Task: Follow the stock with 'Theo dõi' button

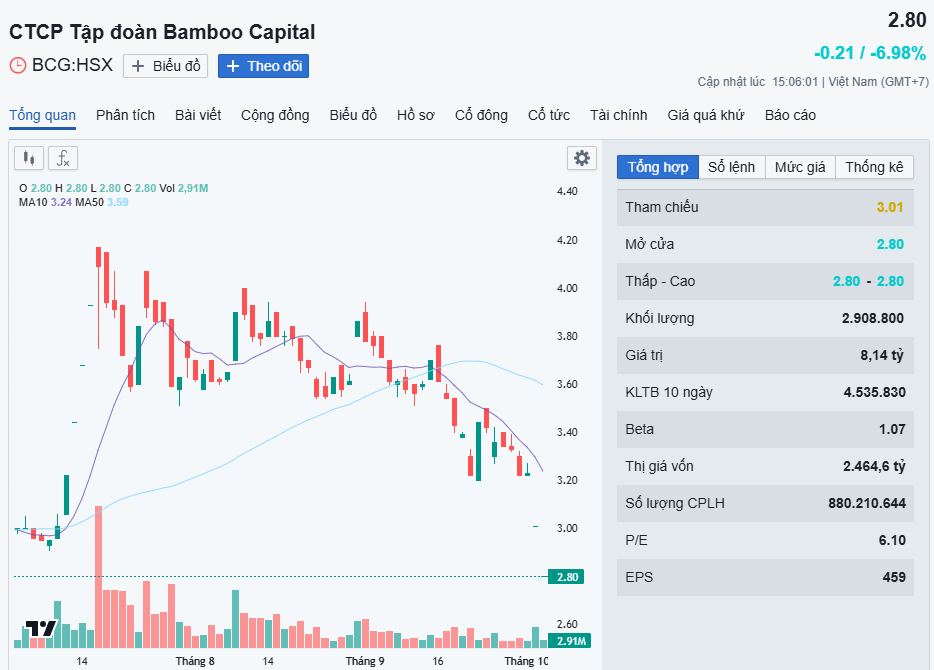Action: tap(264, 66)
